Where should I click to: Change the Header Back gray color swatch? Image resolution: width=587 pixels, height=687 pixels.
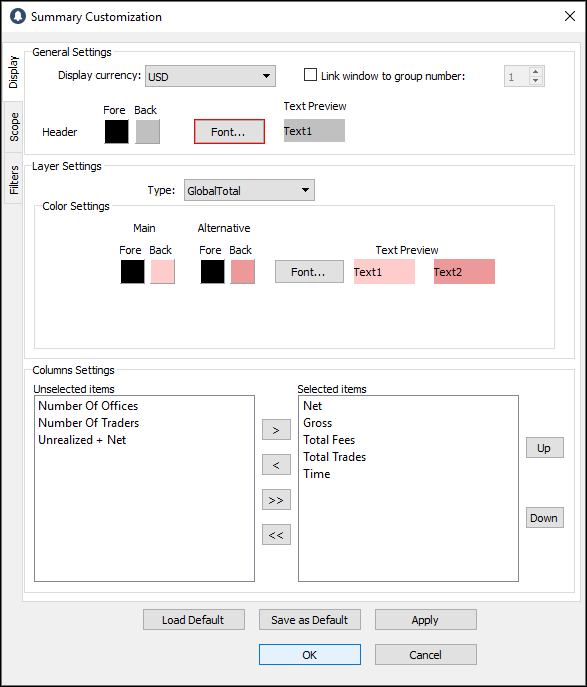148,131
